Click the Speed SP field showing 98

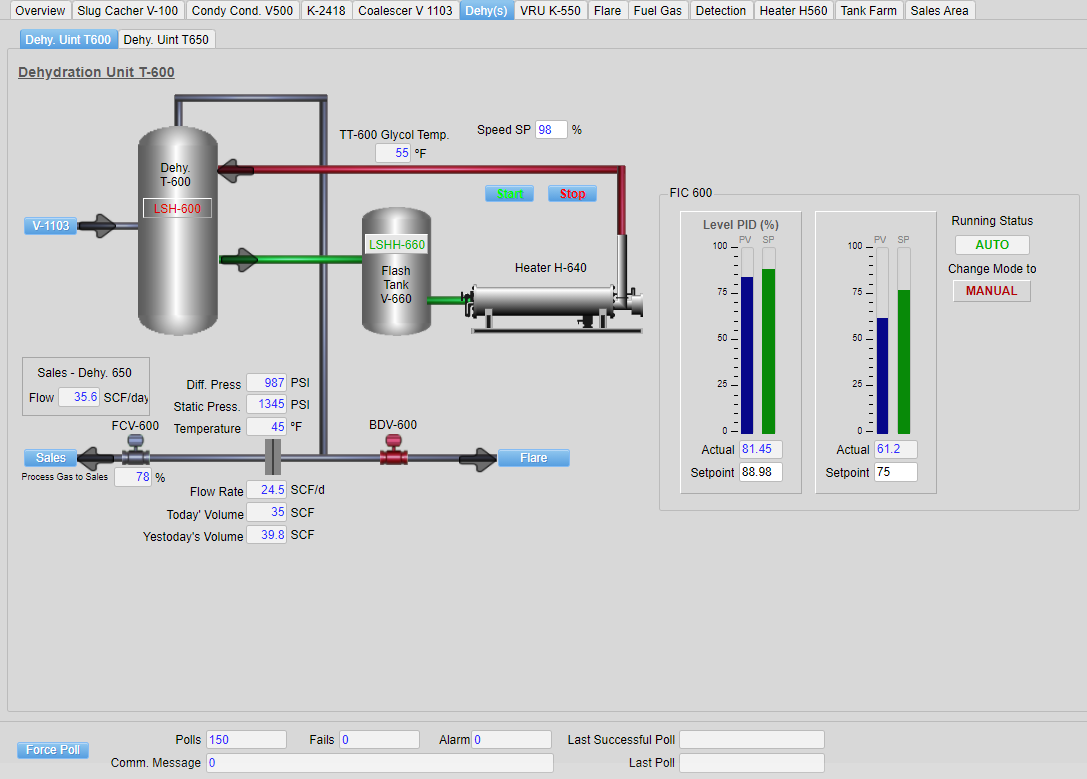coord(551,130)
